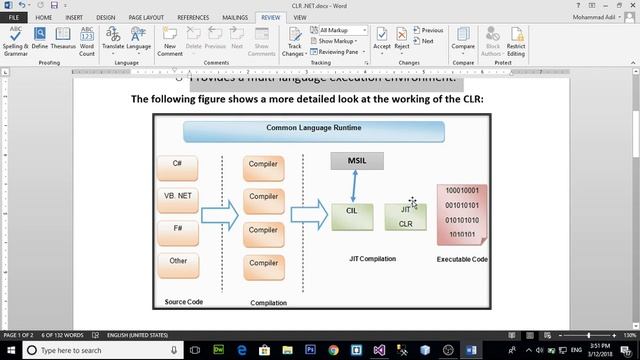This screenshot has height=360, width=640.
Task: Toggle Track Changes
Action: pos(294,41)
